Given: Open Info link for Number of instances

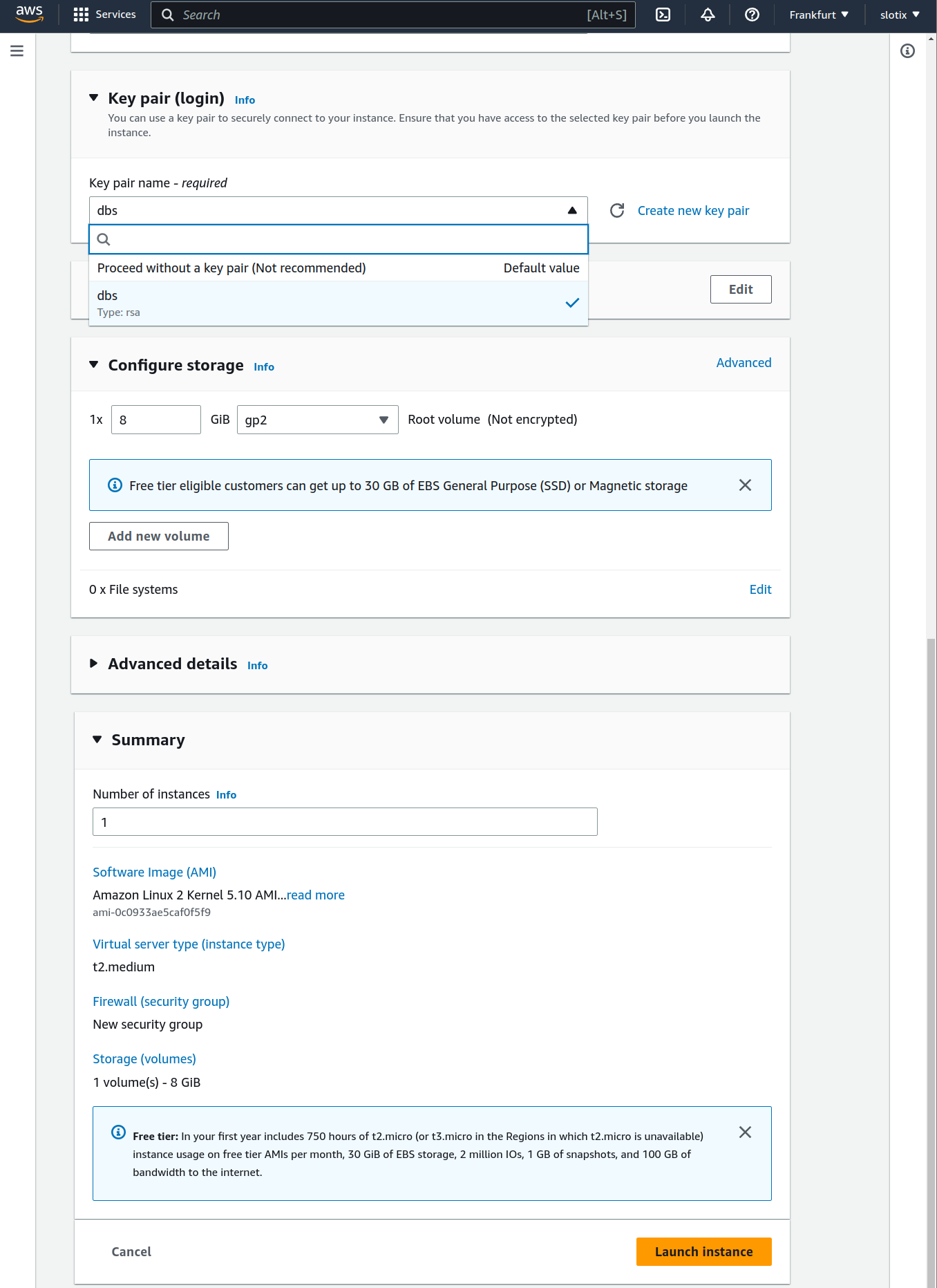Looking at the screenshot, I should click(x=226, y=795).
